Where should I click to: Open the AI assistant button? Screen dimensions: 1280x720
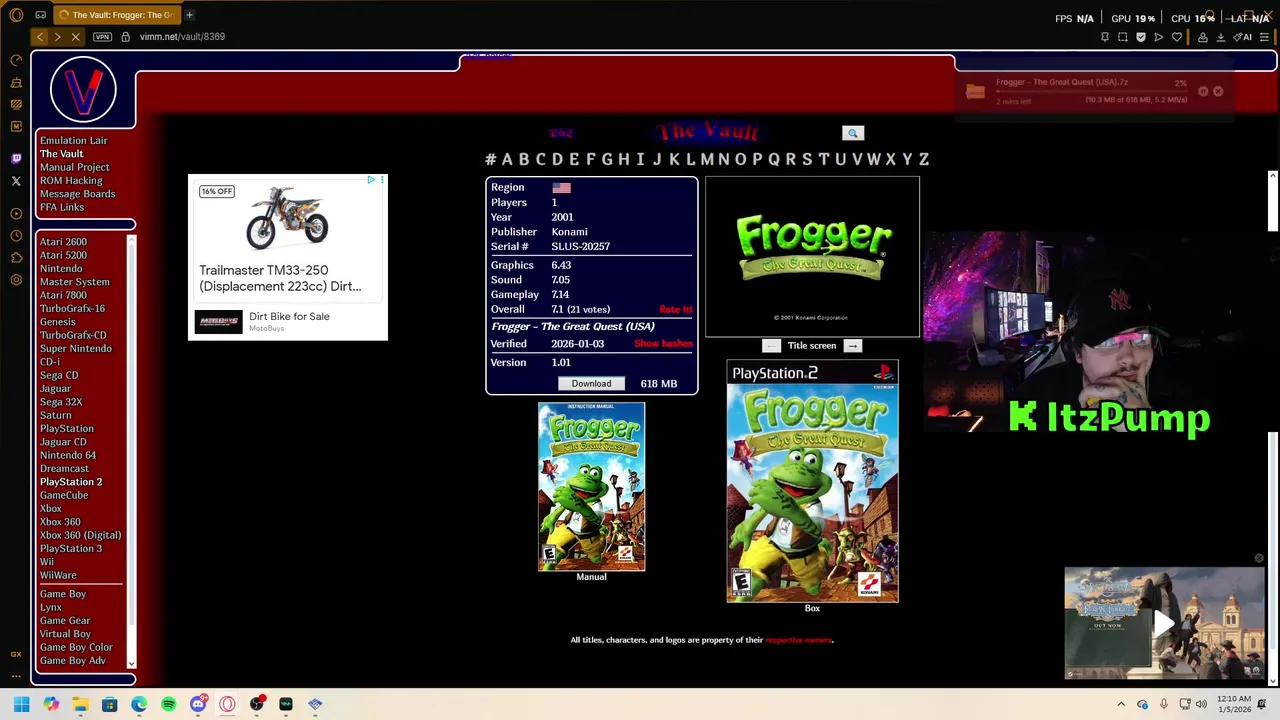point(1244,37)
